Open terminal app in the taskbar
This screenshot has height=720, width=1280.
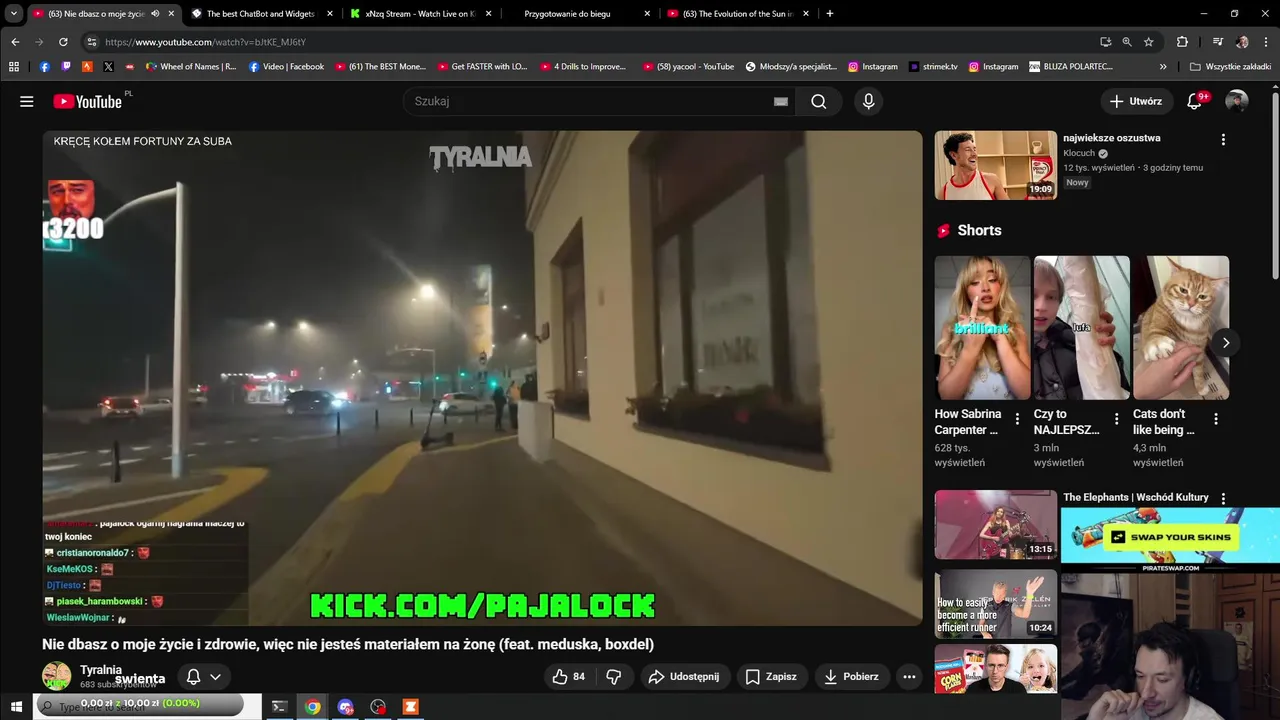pos(280,707)
